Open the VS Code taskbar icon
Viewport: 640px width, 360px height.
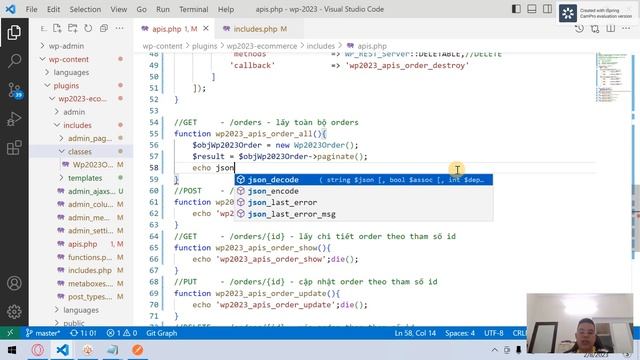pyautogui.click(x=62, y=350)
